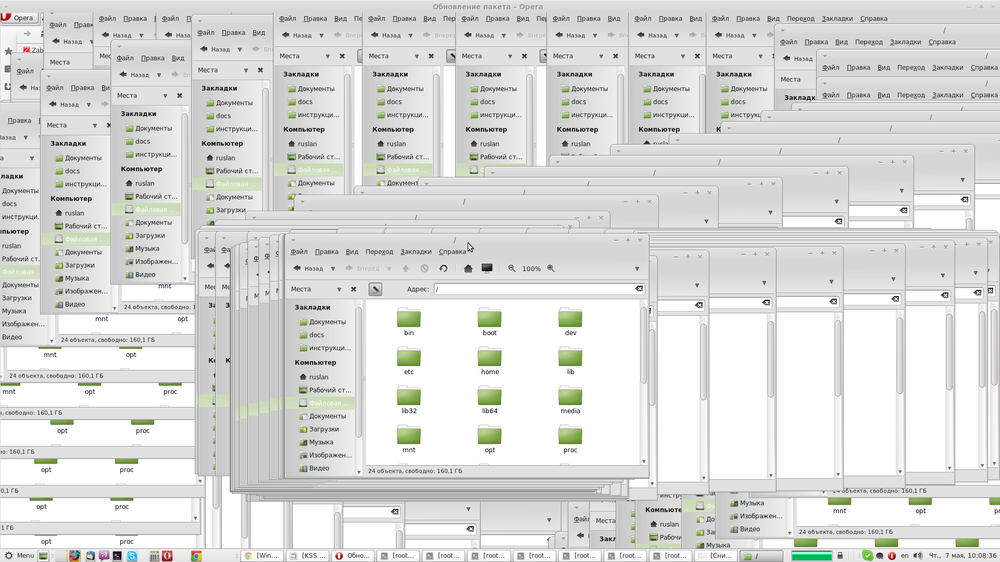Click Home folder icon in frontmost window toolbar
The height and width of the screenshot is (562, 1000).
468,268
